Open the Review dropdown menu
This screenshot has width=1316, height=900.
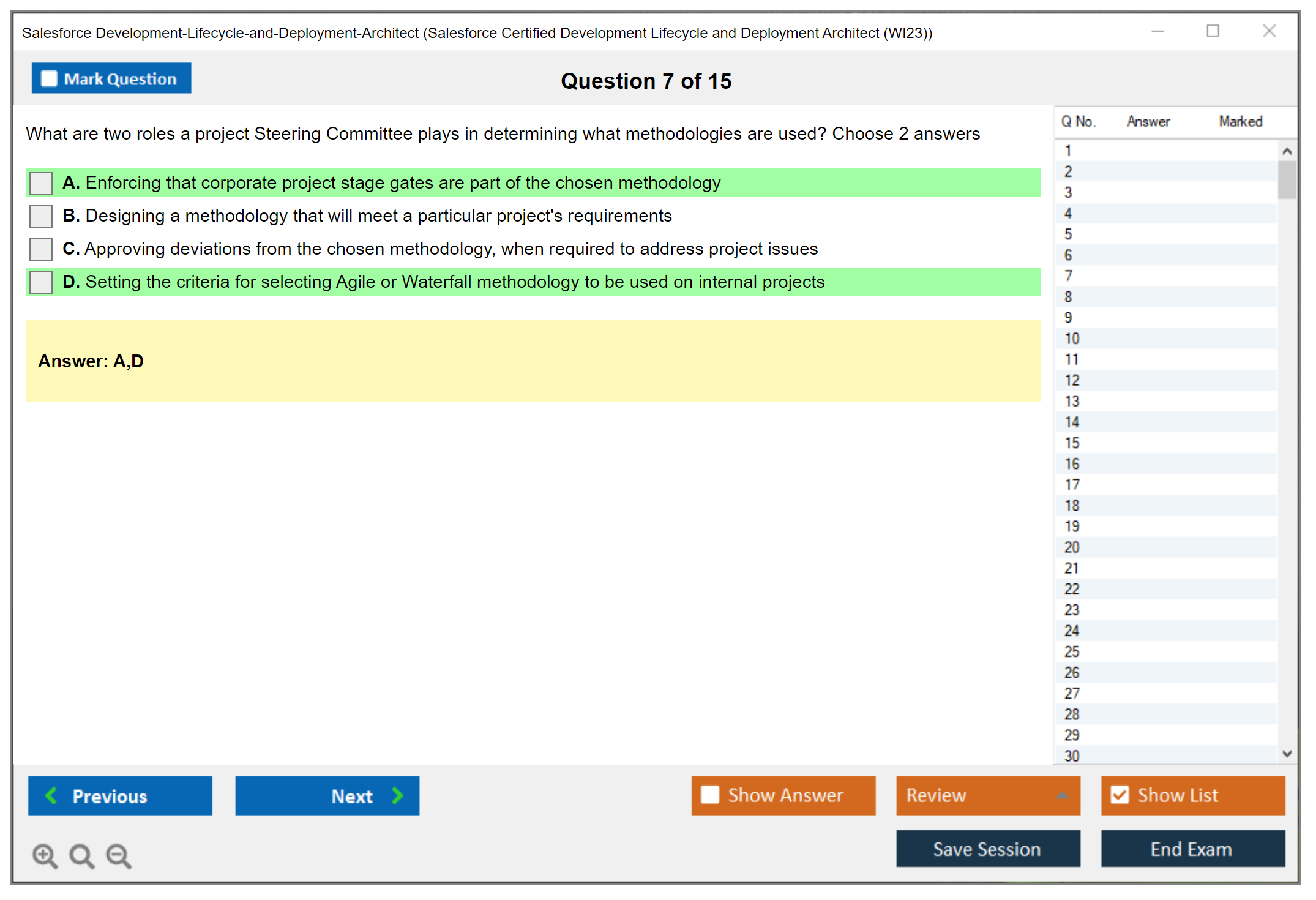click(x=987, y=795)
